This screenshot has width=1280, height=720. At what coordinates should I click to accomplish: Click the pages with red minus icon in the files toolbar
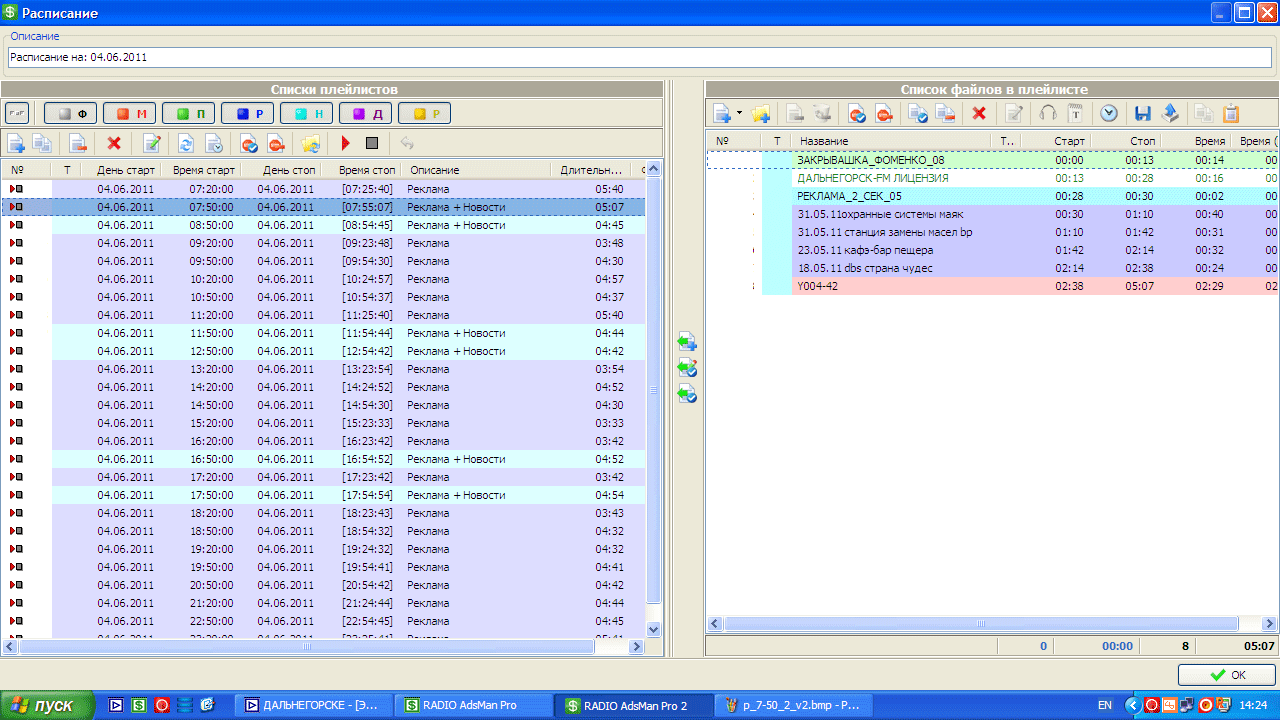[944, 113]
